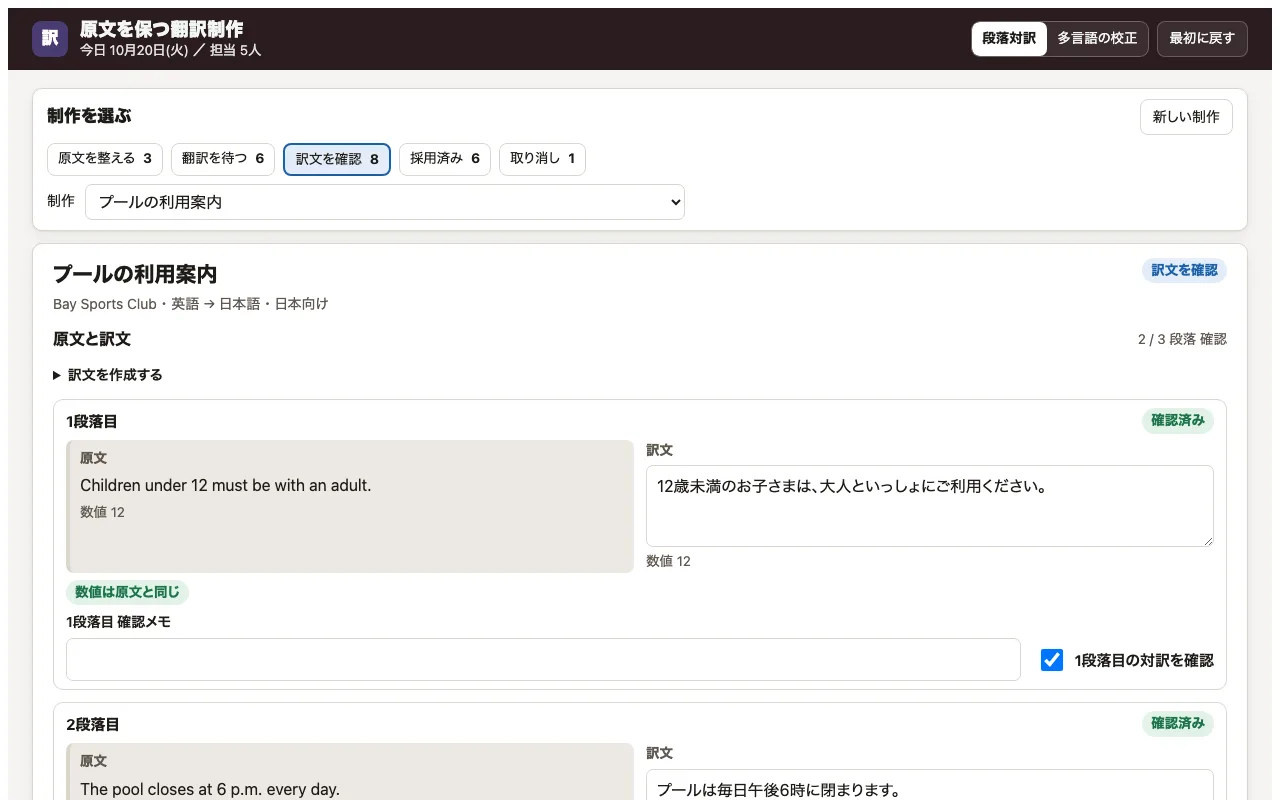Click the Bay Sports Club subtitle line
The width and height of the screenshot is (1280, 800).
(x=191, y=304)
